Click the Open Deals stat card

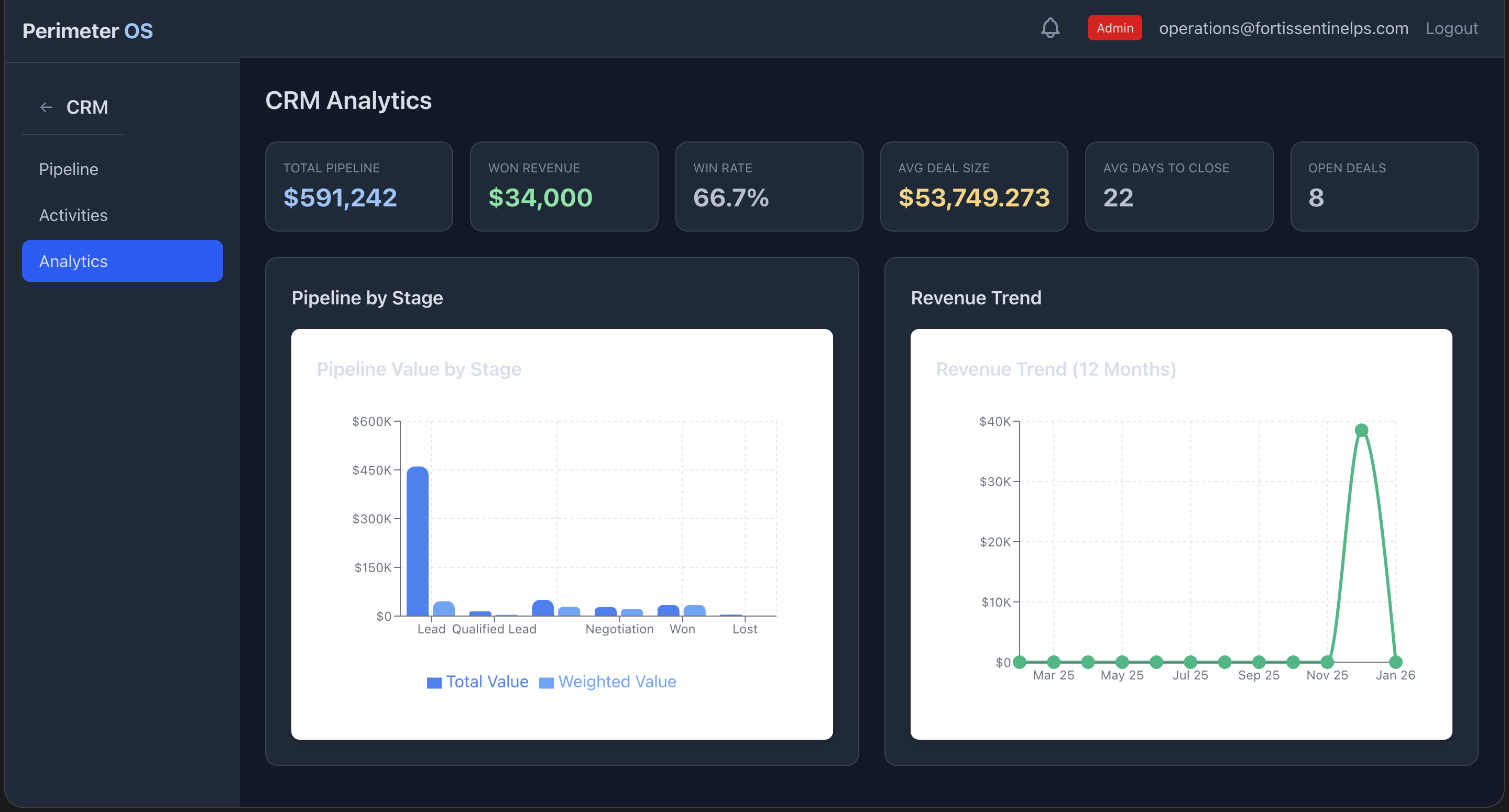pyautogui.click(x=1384, y=186)
